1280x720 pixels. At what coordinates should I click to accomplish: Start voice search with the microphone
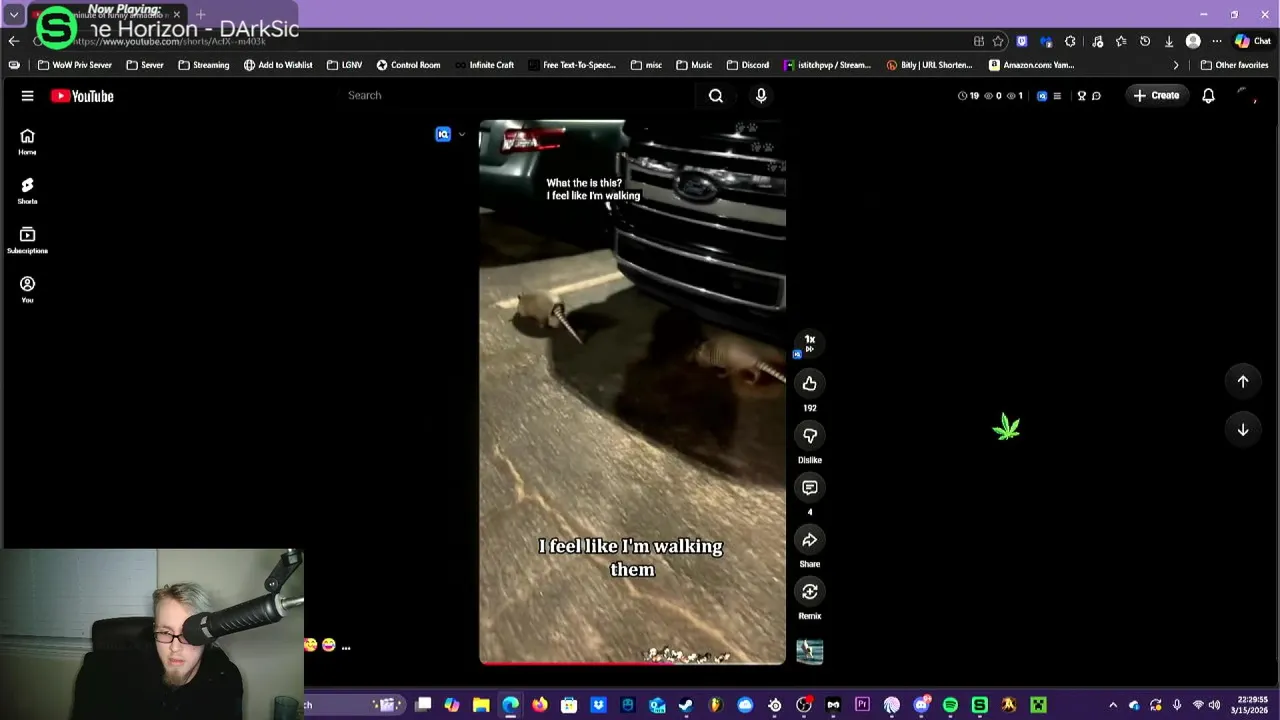tap(761, 95)
